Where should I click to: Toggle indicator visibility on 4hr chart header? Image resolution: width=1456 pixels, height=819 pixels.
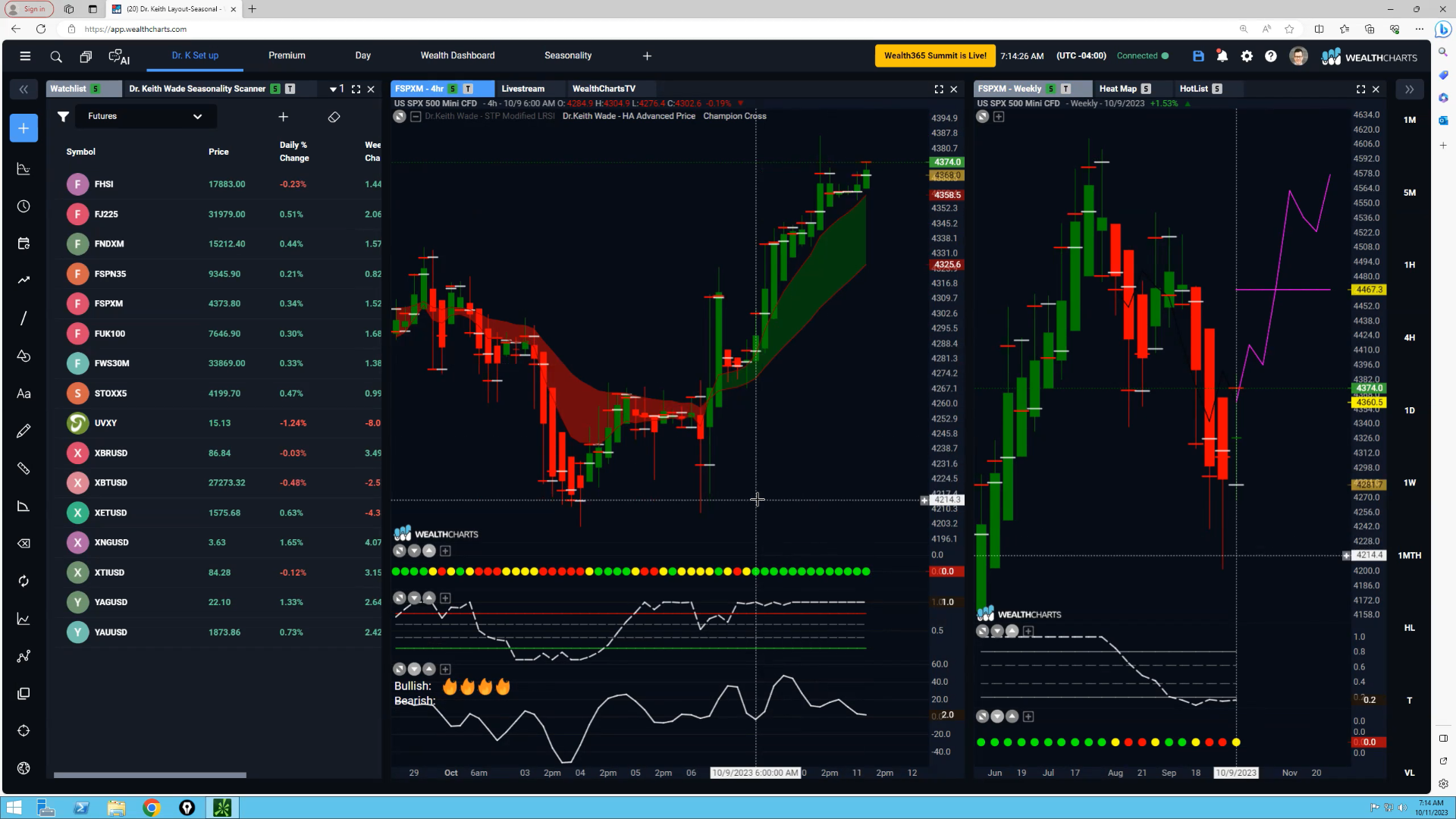tap(400, 117)
